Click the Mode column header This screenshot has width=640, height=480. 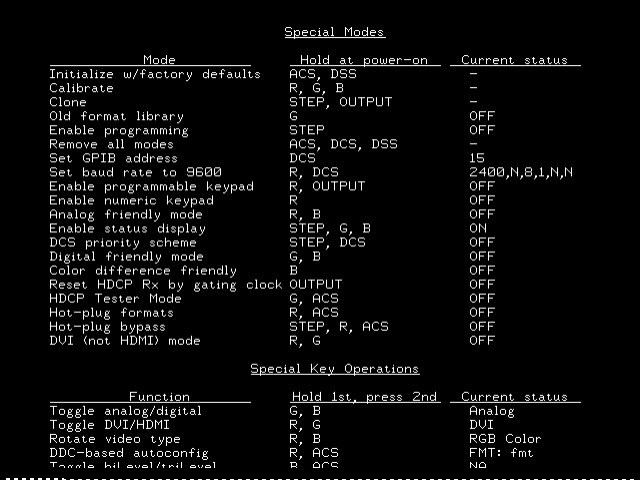tap(159, 60)
